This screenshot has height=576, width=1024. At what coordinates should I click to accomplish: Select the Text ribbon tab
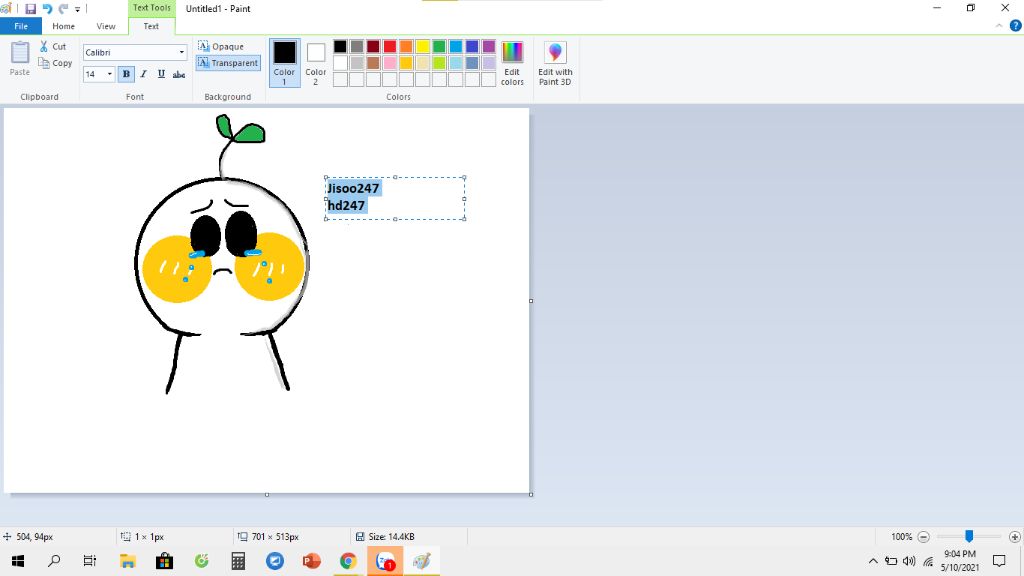151,26
